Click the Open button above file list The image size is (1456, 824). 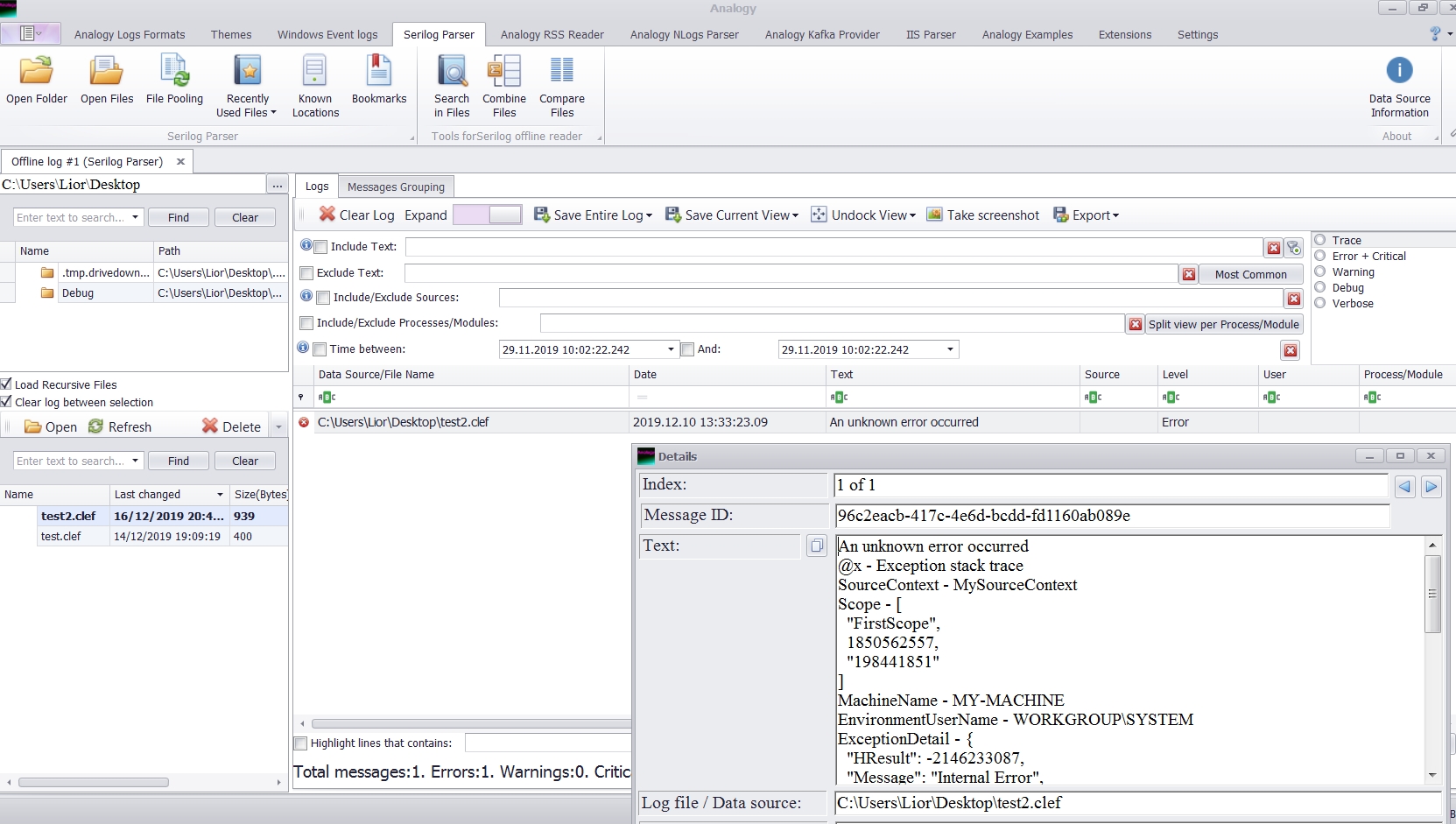[x=51, y=426]
